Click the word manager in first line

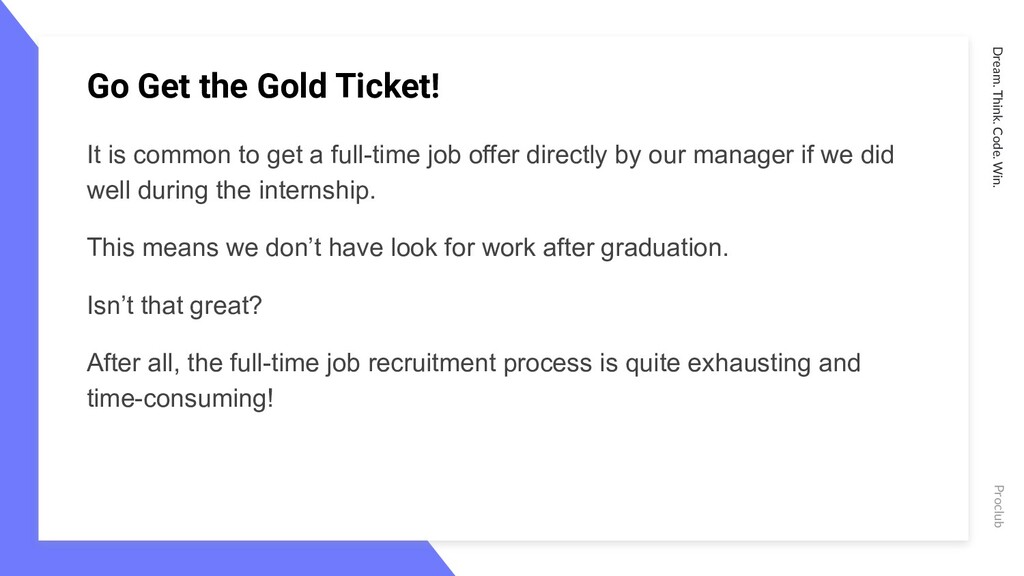[x=743, y=155]
